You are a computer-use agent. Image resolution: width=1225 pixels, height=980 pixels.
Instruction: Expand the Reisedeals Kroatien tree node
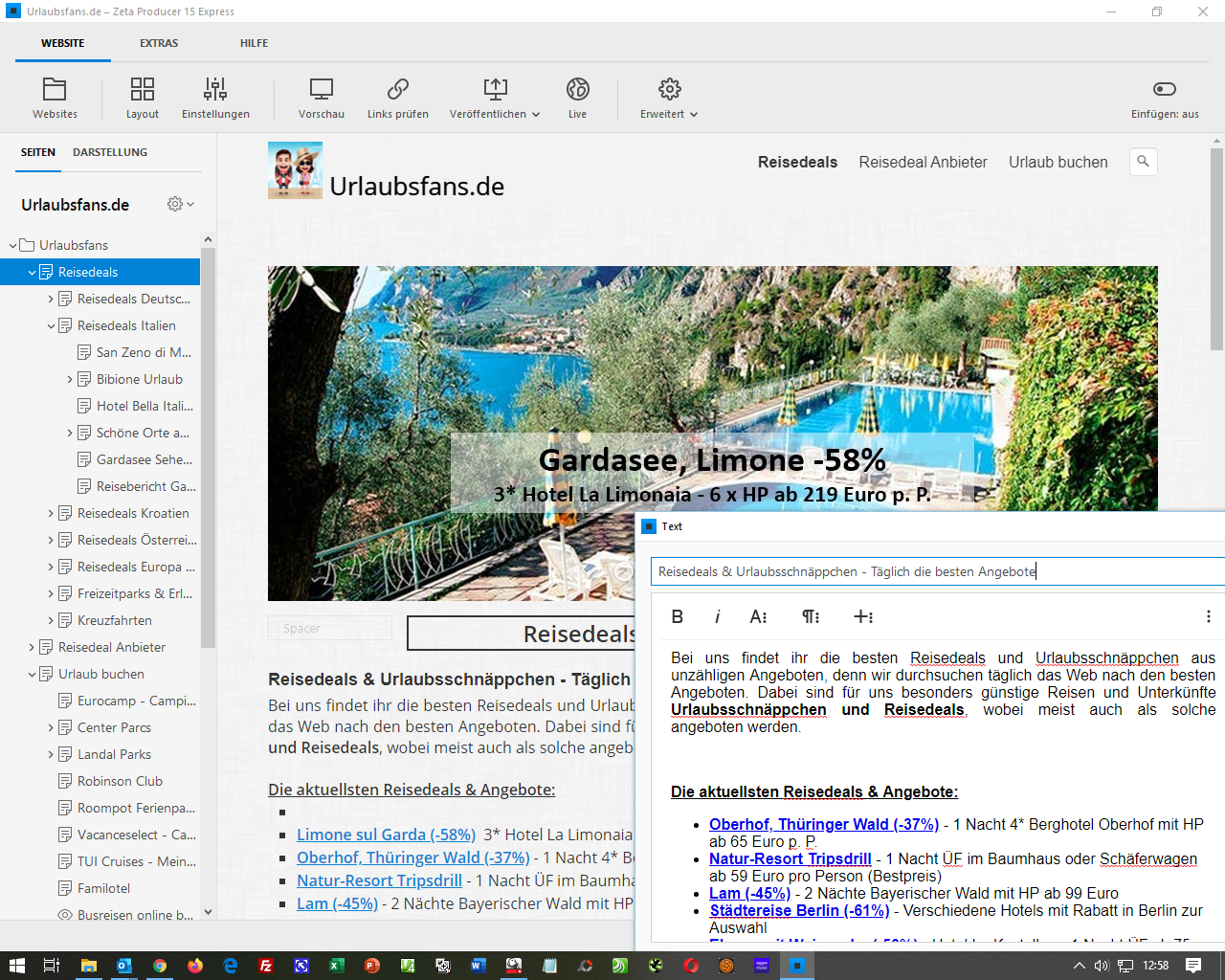click(52, 514)
